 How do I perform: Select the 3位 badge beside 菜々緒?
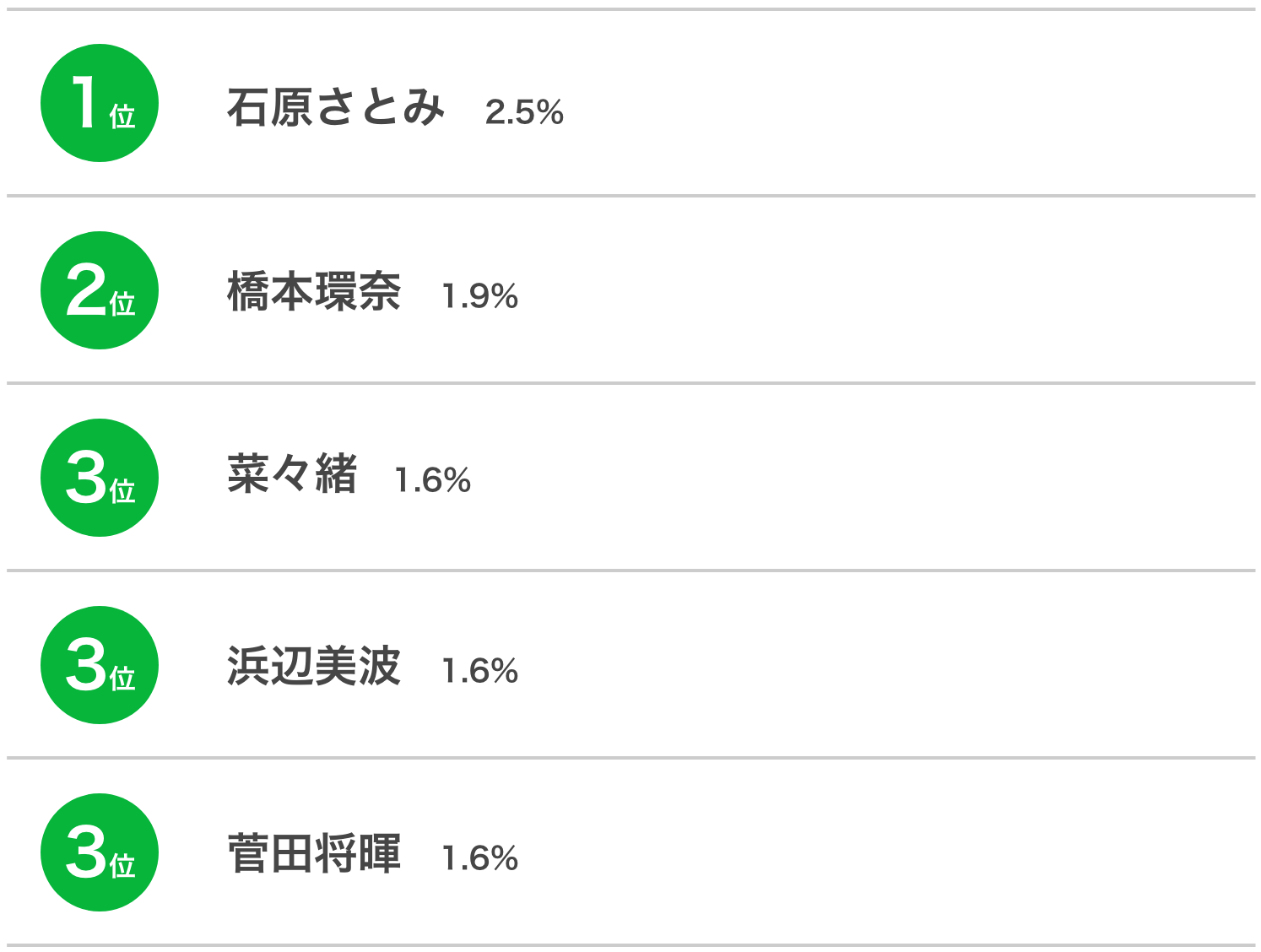pos(100,478)
